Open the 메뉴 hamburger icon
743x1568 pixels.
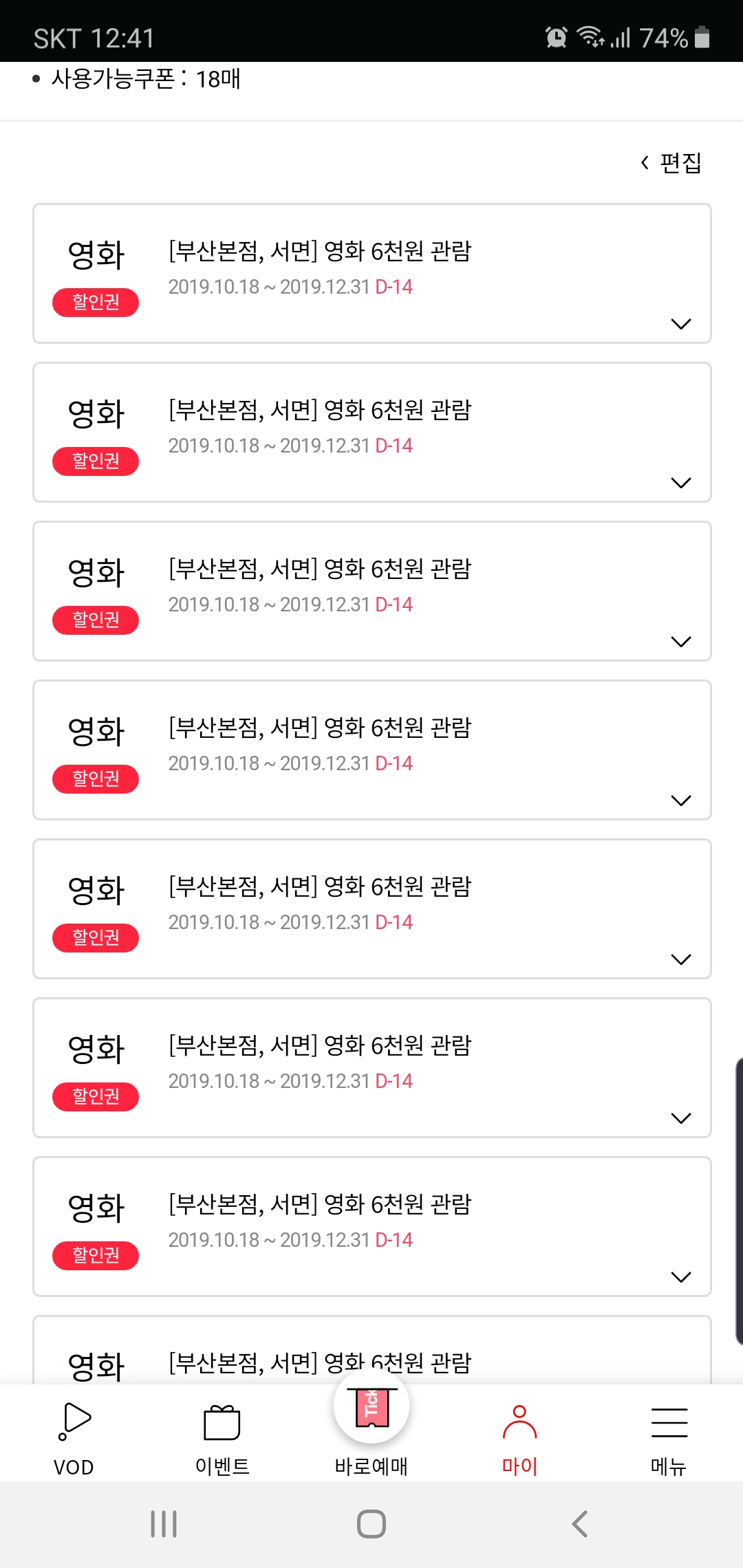(x=669, y=1422)
